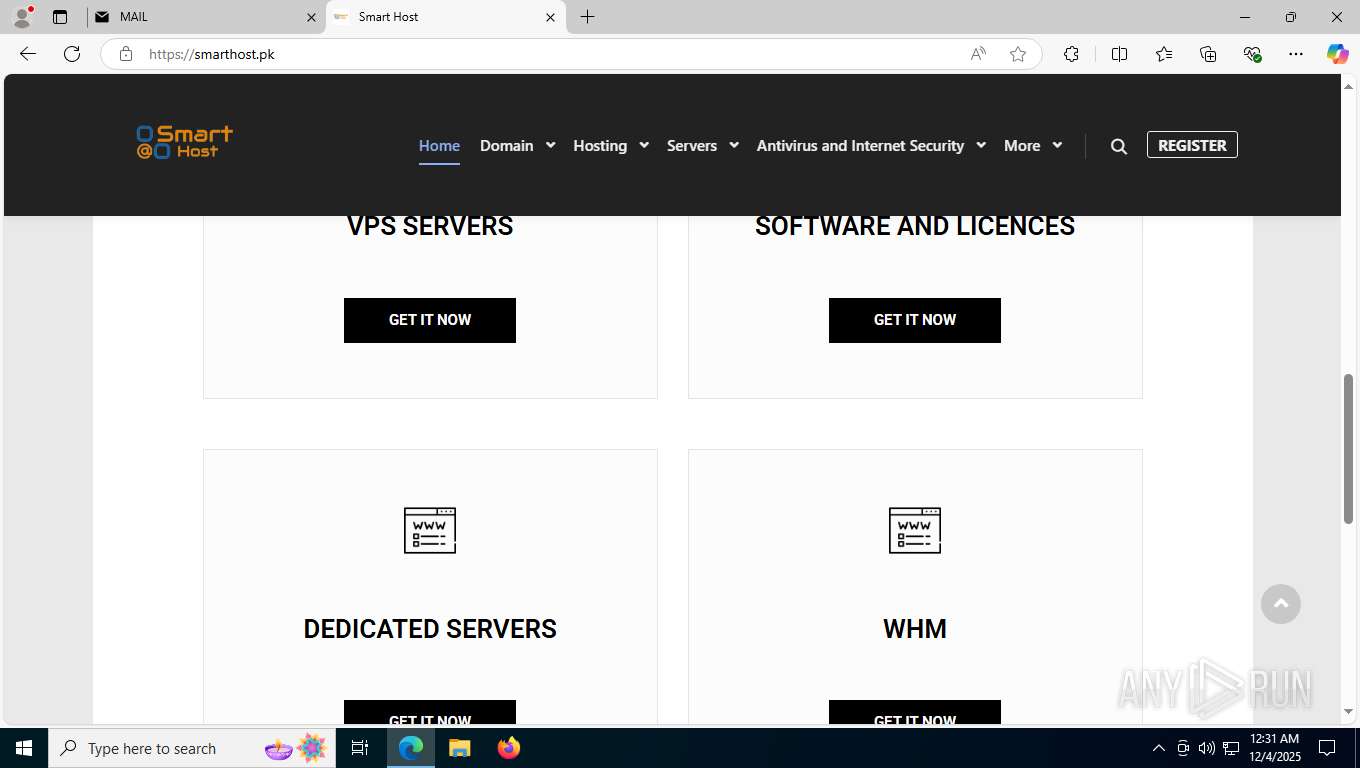
Task: Close the Smart Host tab
Action: pos(550,17)
